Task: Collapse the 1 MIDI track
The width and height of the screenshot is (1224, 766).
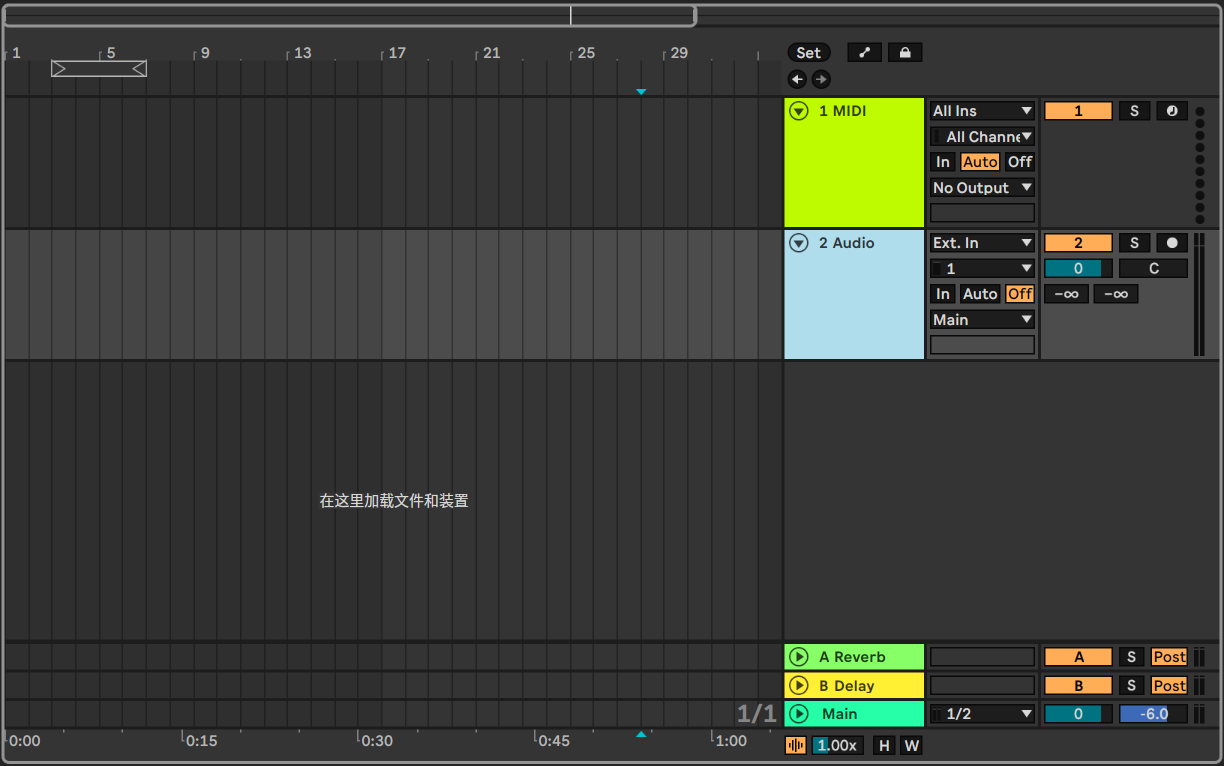Action: 798,111
